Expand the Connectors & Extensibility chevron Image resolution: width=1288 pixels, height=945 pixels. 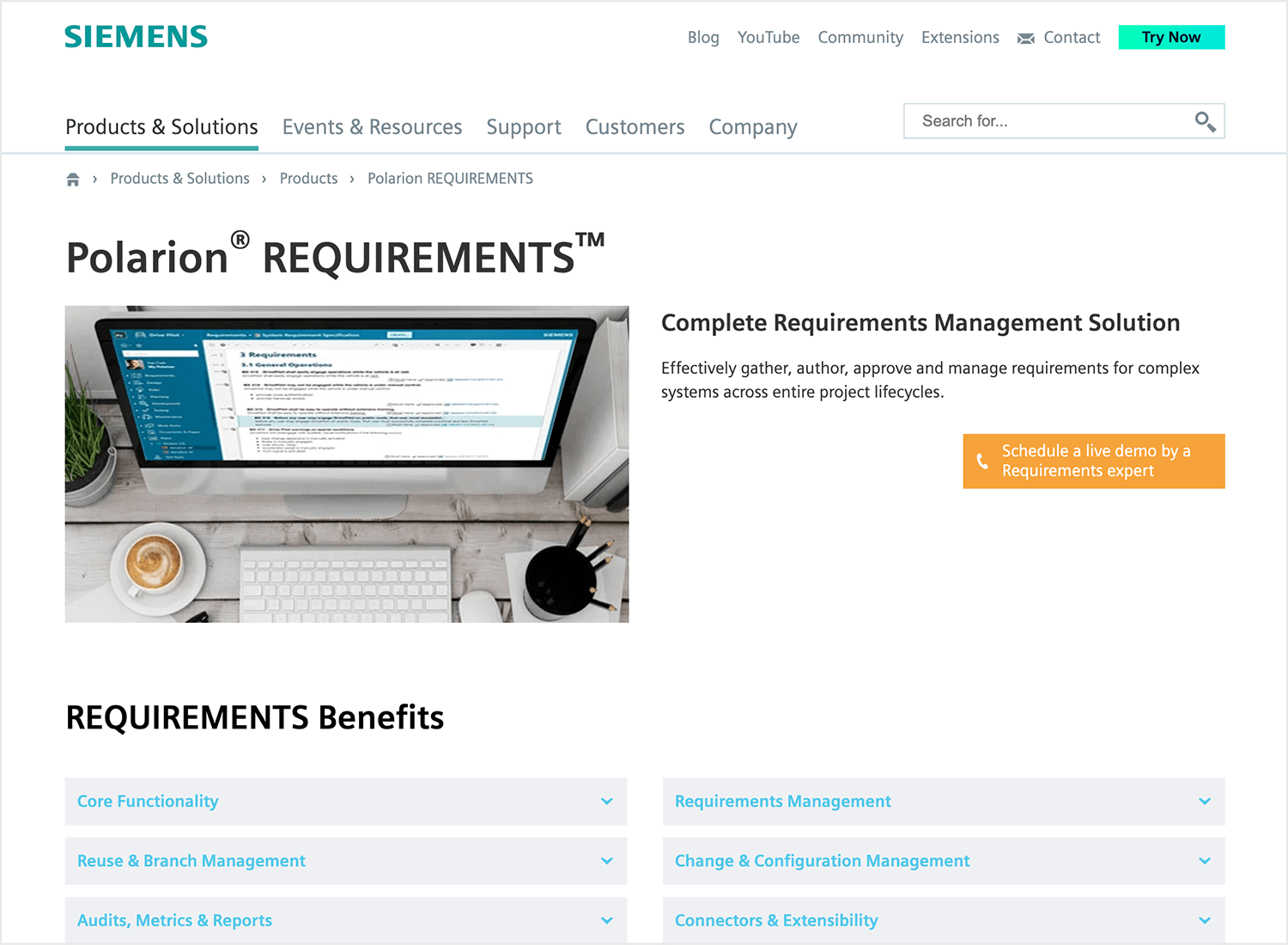(1205, 920)
